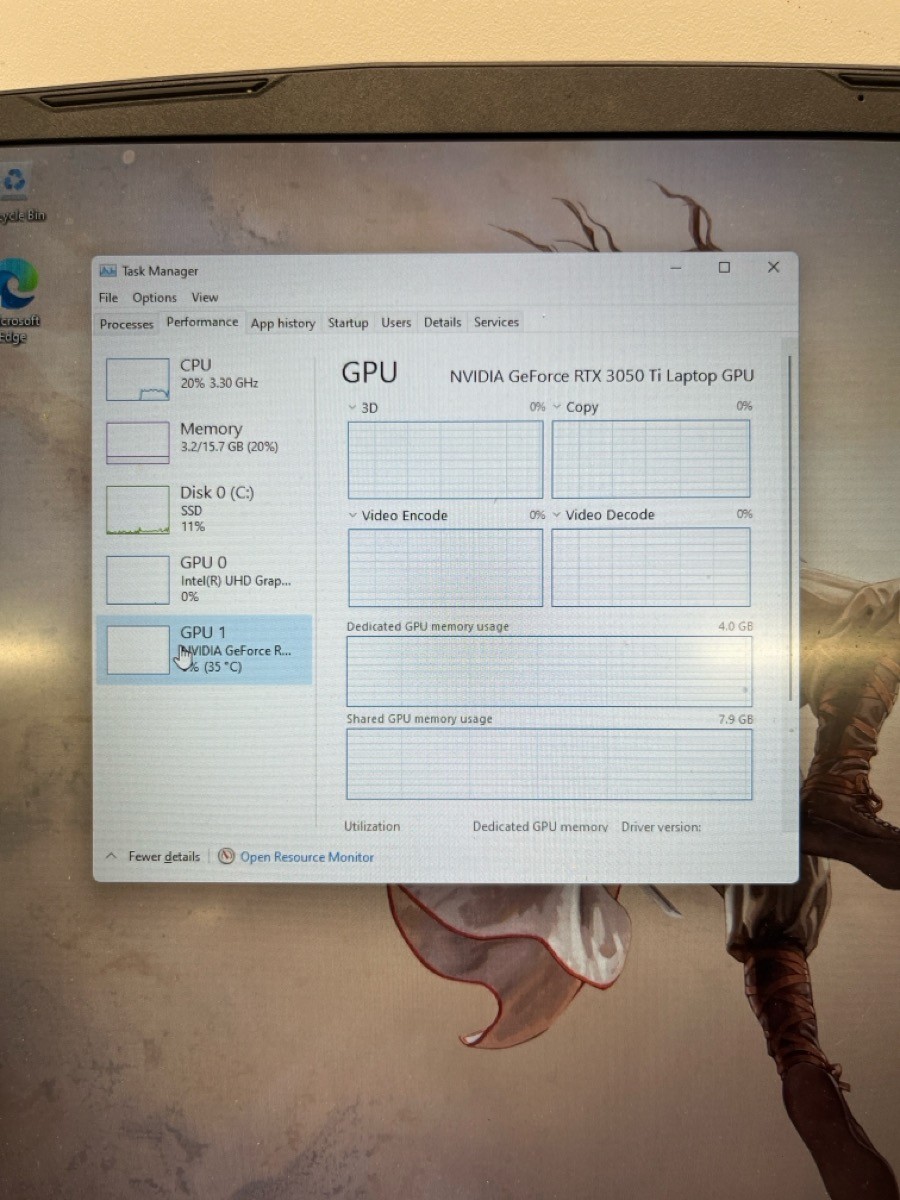The height and width of the screenshot is (1200, 900).
Task: Switch to the Services tab
Action: click(x=496, y=322)
